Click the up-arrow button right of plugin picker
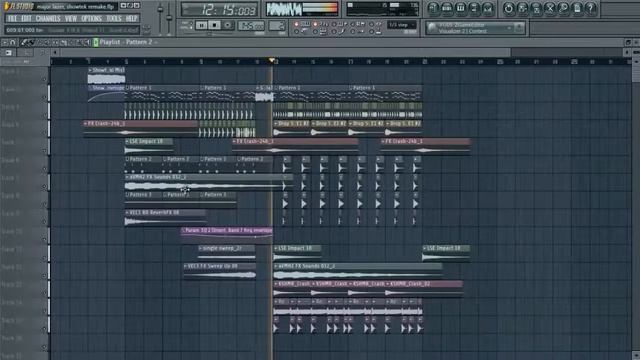The height and width of the screenshot is (360, 640). [519, 28]
